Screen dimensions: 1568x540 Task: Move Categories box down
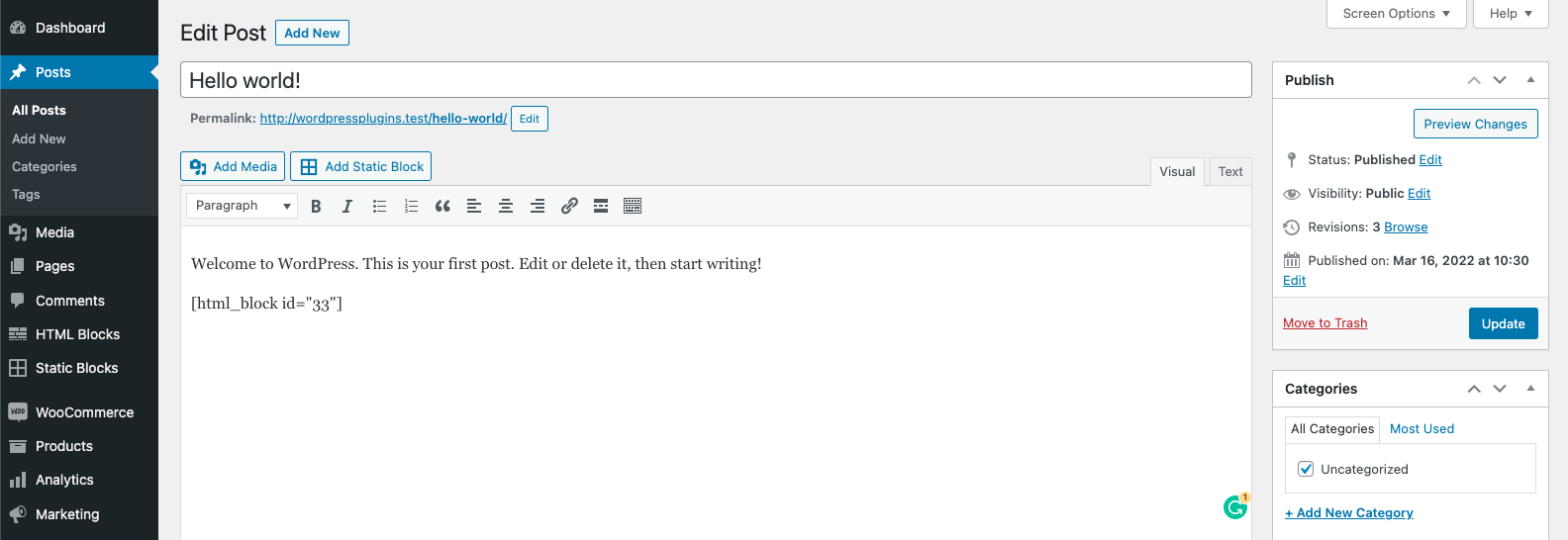pos(1500,389)
